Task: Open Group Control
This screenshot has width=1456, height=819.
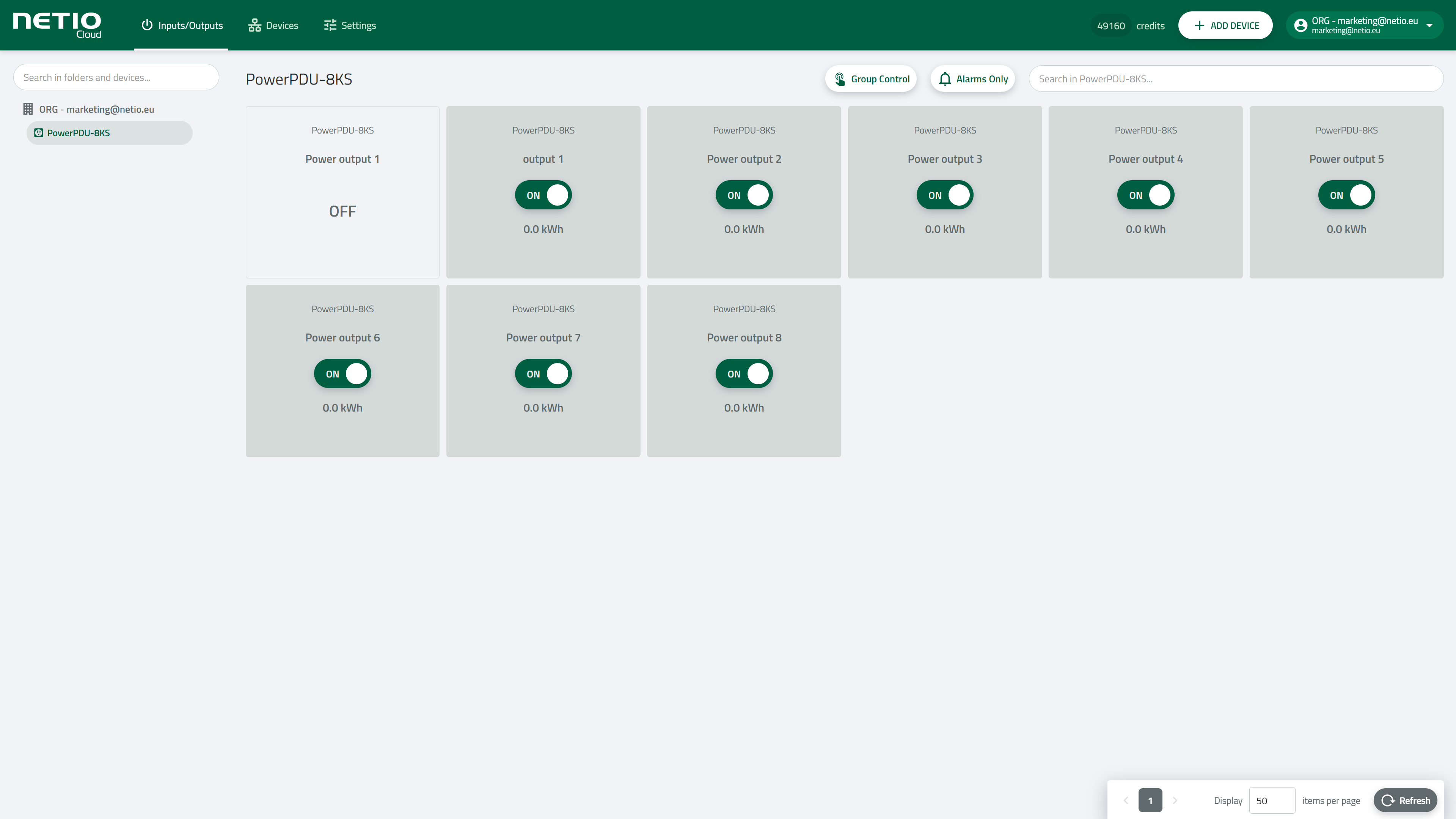Action: pyautogui.click(x=871, y=79)
